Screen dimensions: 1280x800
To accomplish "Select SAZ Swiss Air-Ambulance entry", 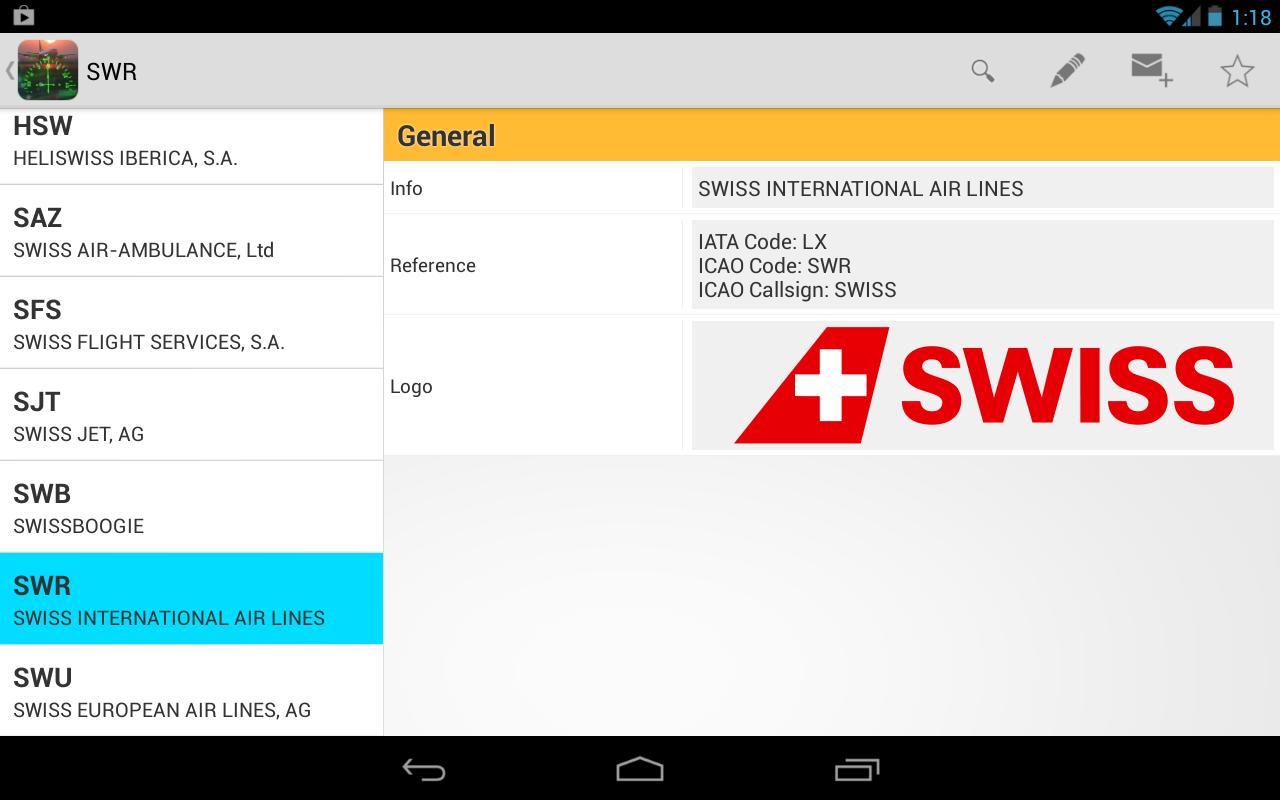I will [191, 231].
